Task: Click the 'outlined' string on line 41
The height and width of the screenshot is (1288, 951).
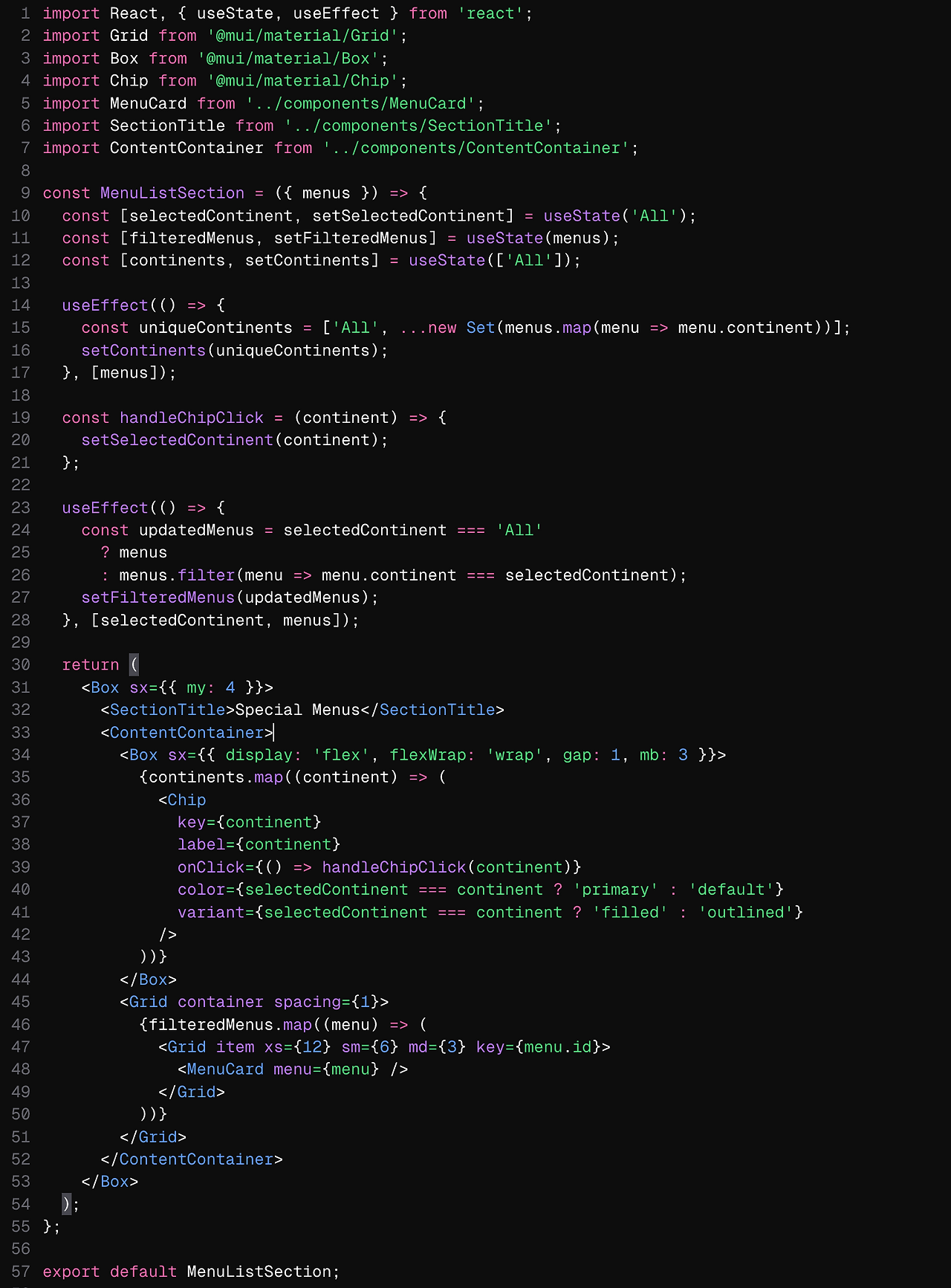Action: [x=746, y=912]
